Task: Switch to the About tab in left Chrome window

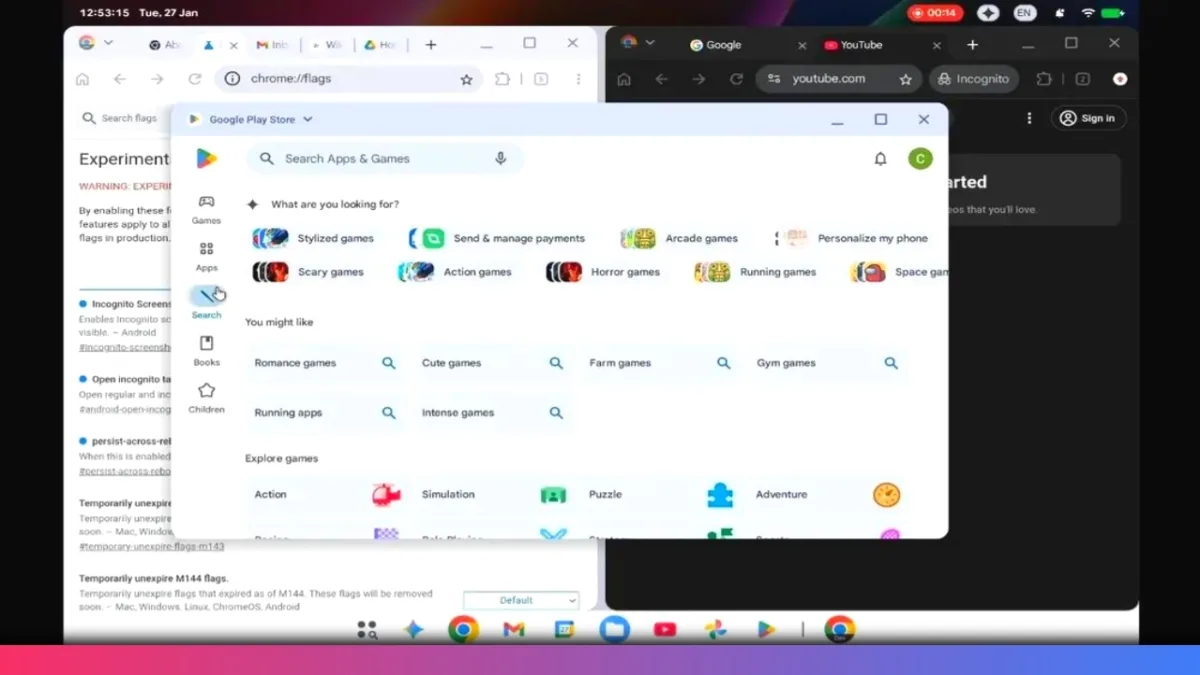Action: coord(165,45)
